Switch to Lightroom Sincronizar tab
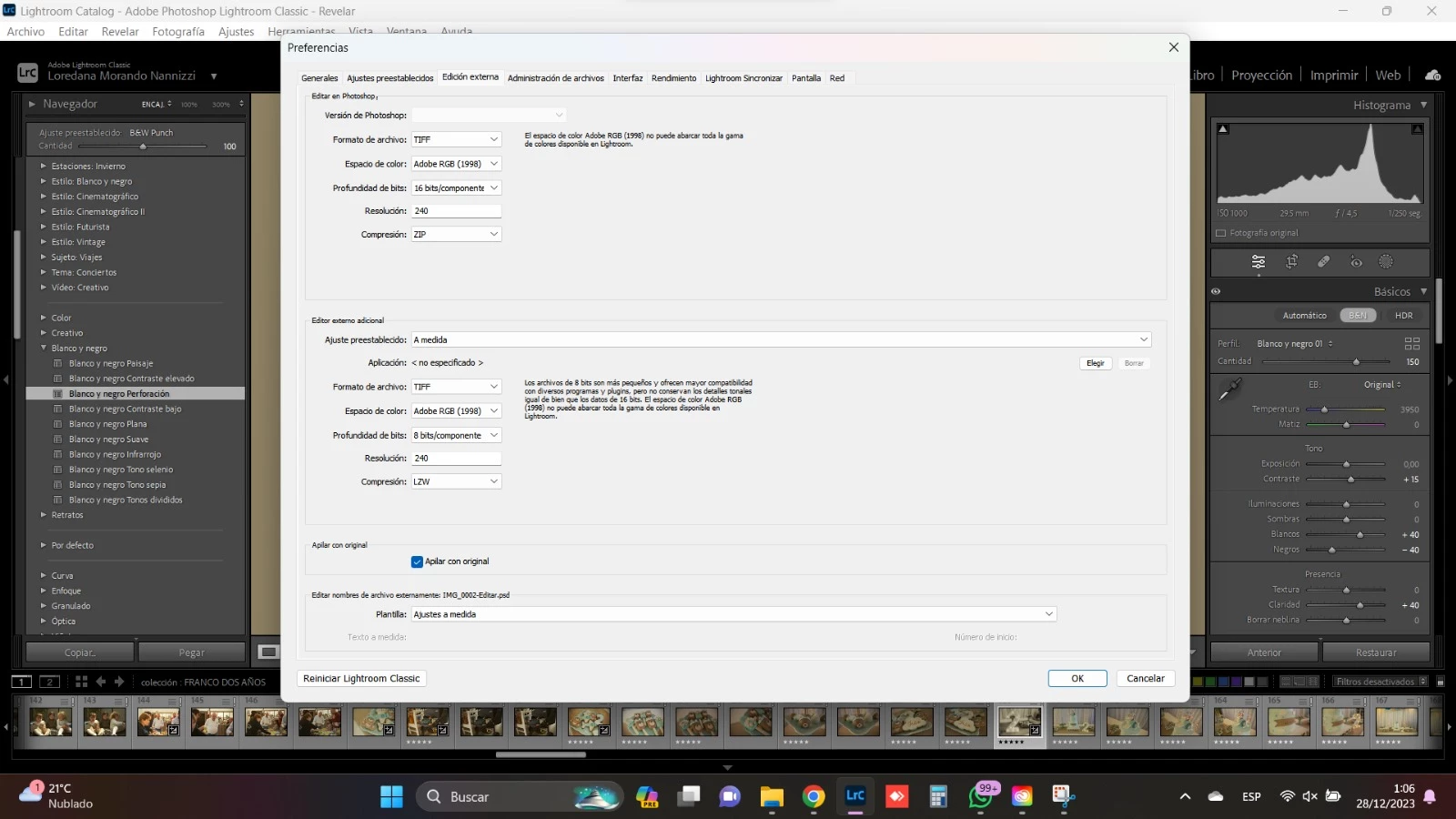1456x819 pixels. pyautogui.click(x=743, y=78)
